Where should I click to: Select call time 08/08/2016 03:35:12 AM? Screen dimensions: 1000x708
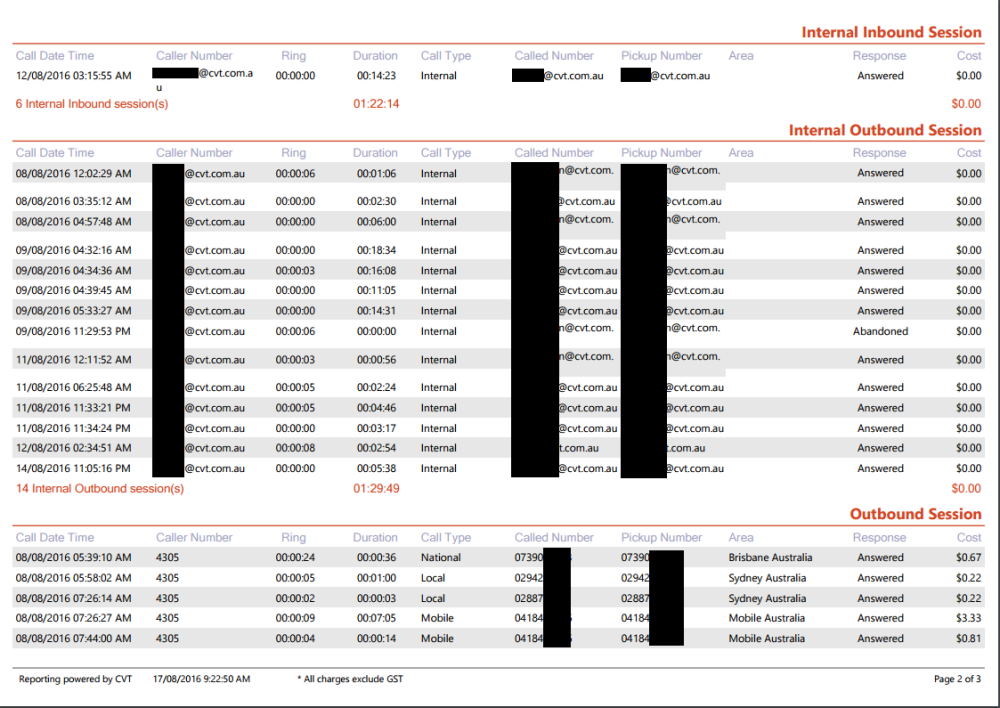click(73, 202)
